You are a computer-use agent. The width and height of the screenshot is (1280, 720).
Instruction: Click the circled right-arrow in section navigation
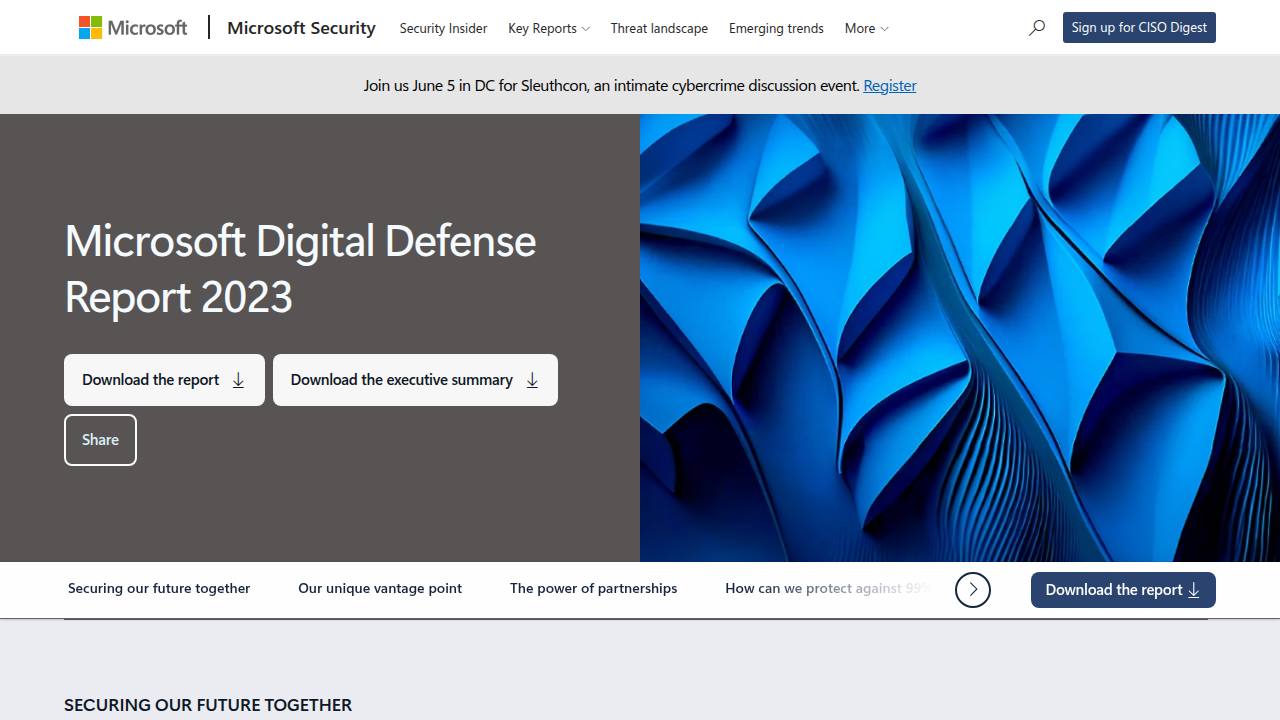click(973, 590)
